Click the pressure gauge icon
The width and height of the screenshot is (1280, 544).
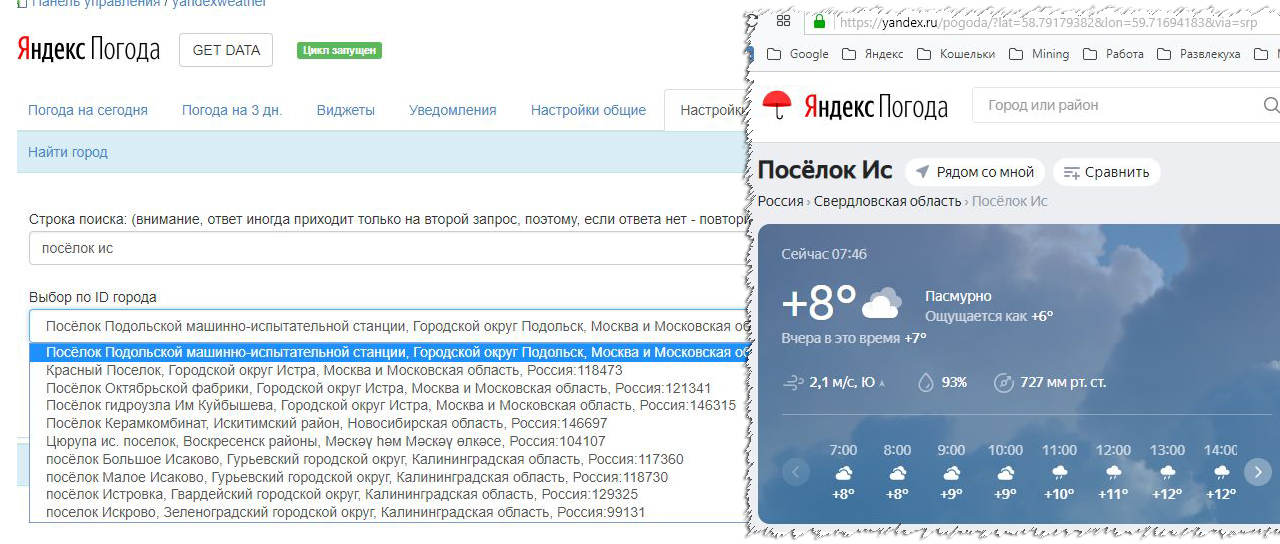click(1004, 382)
